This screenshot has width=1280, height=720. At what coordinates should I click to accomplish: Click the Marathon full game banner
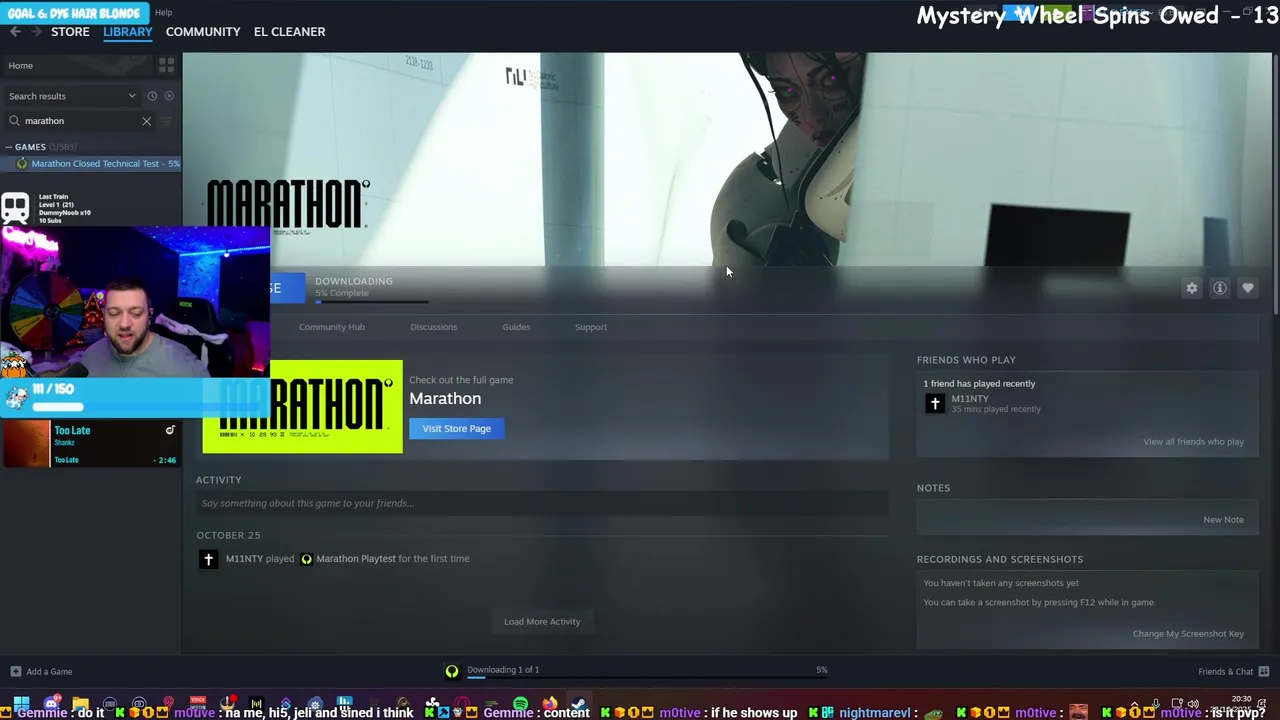(x=302, y=407)
